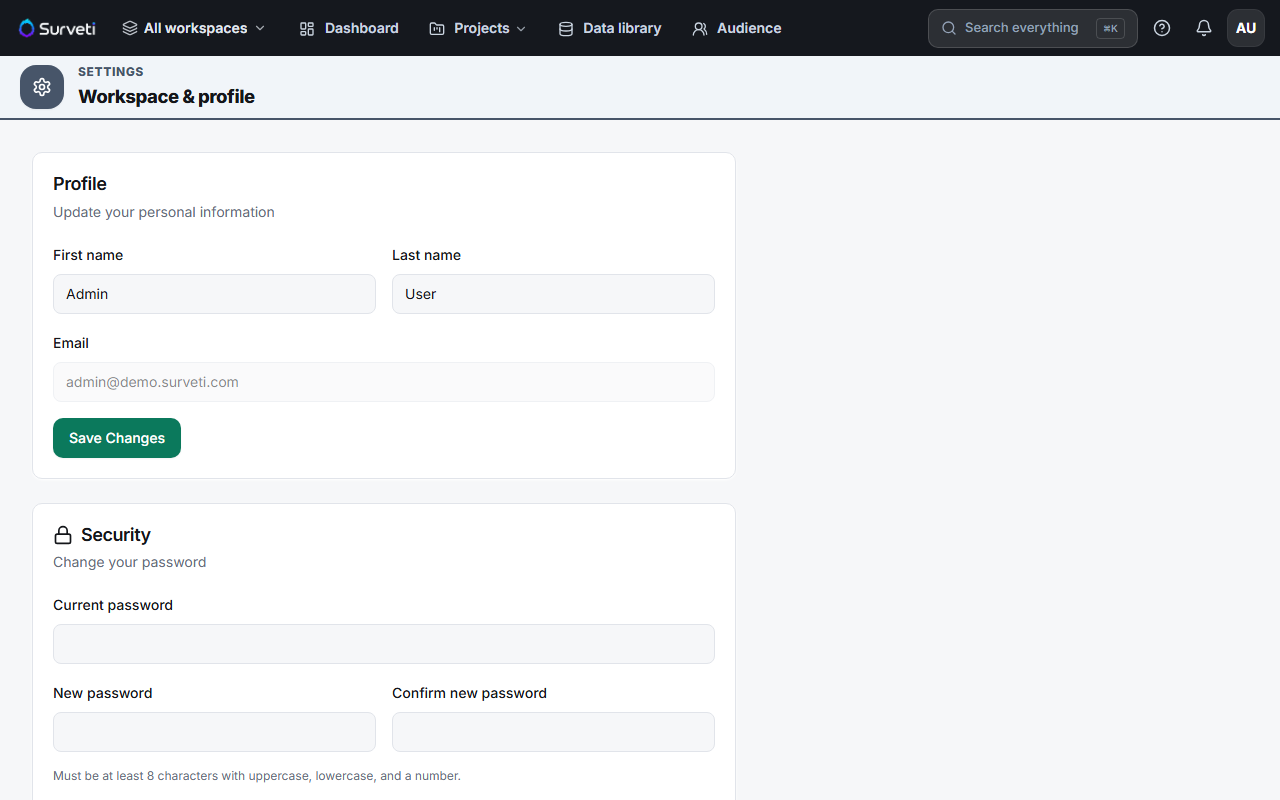The height and width of the screenshot is (800, 1280).
Task: Edit the First name field
Action: (x=214, y=294)
